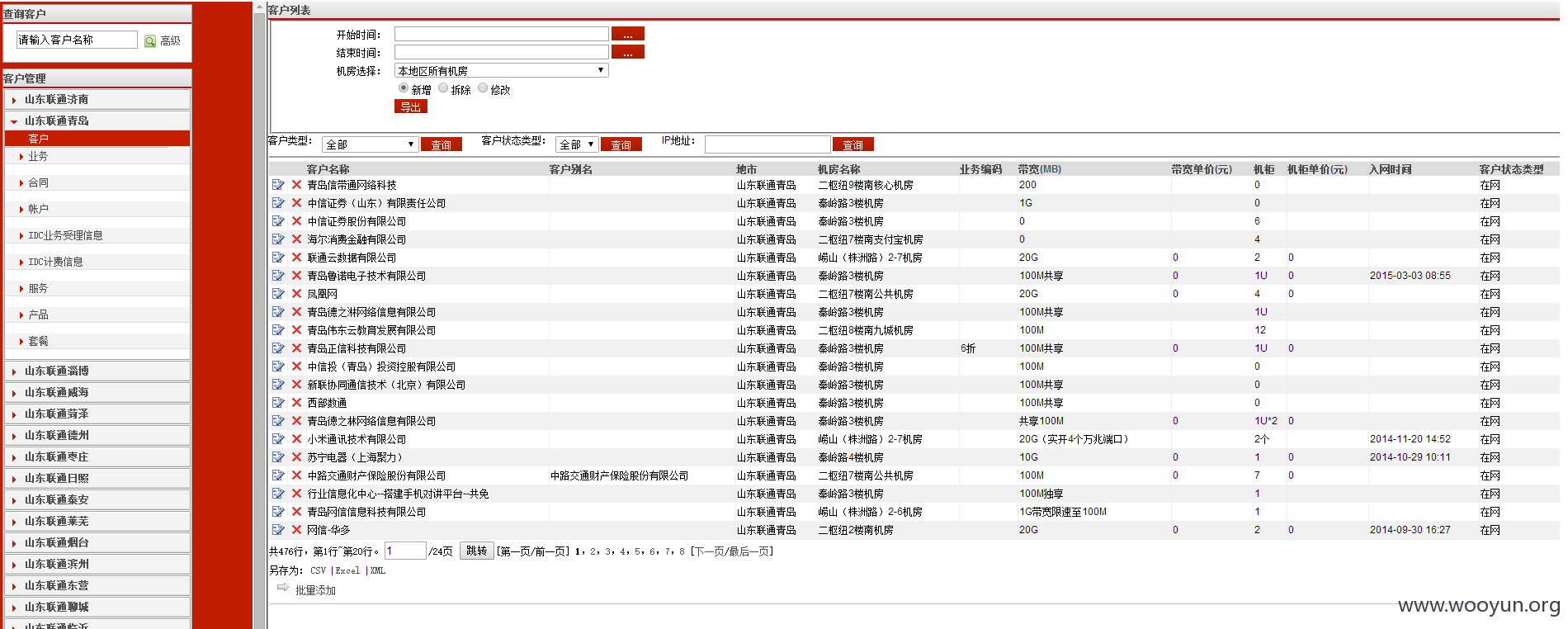The height and width of the screenshot is (629, 1568).
Task: Click the 高级 advanced search link
Action: tap(170, 41)
